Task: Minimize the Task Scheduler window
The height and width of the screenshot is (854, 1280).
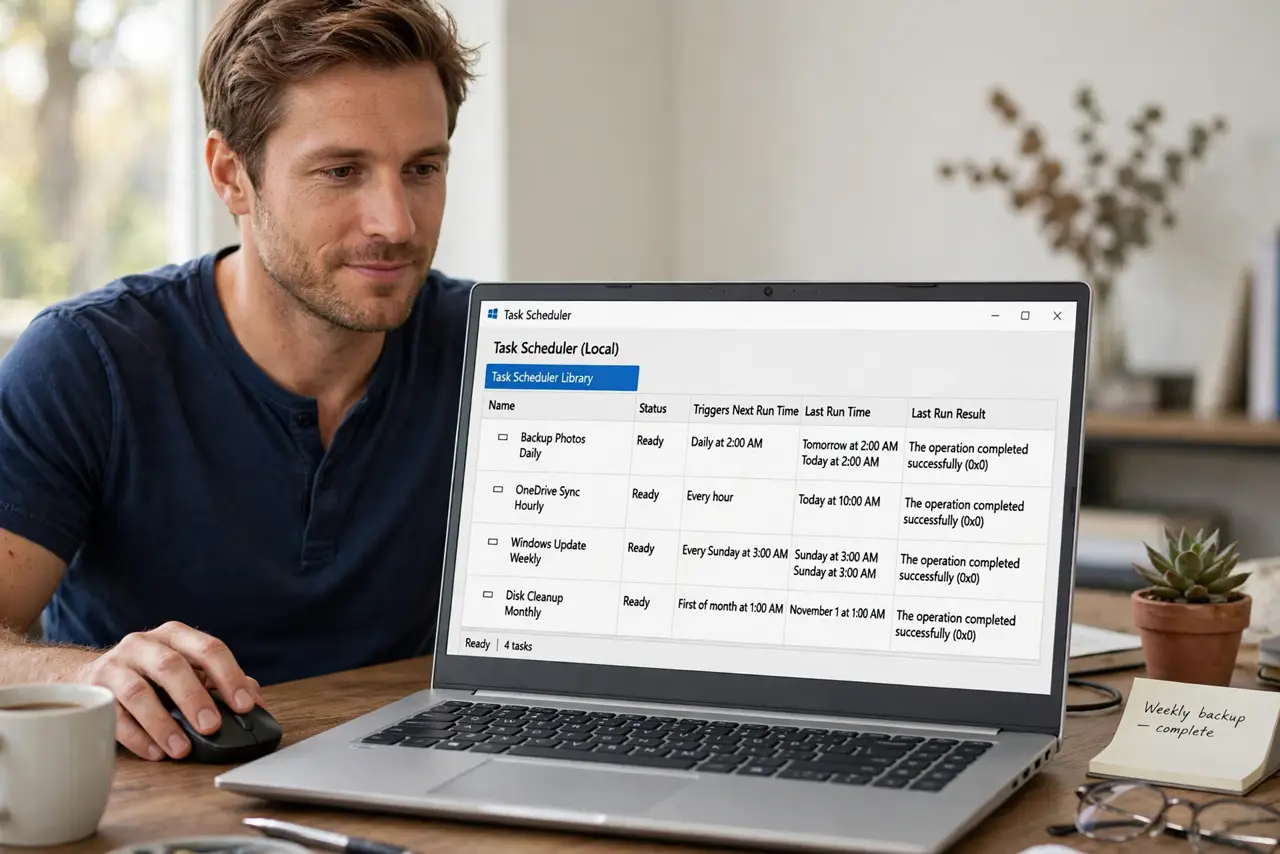Action: tap(994, 316)
